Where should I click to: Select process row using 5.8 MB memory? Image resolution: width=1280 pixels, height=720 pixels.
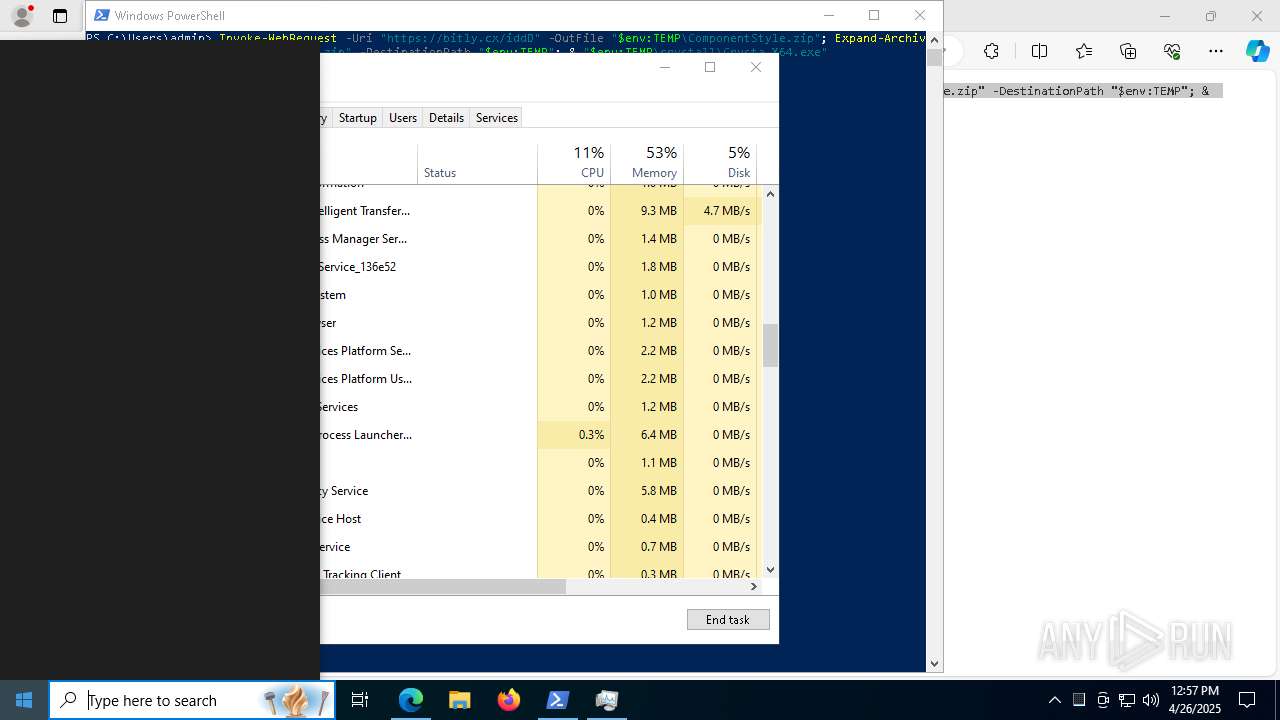tap(540, 491)
